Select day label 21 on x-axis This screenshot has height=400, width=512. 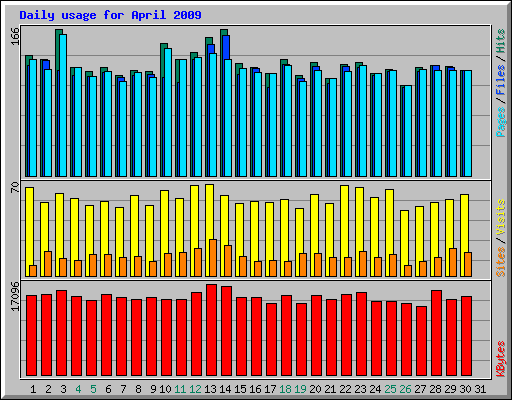pyautogui.click(x=330, y=389)
